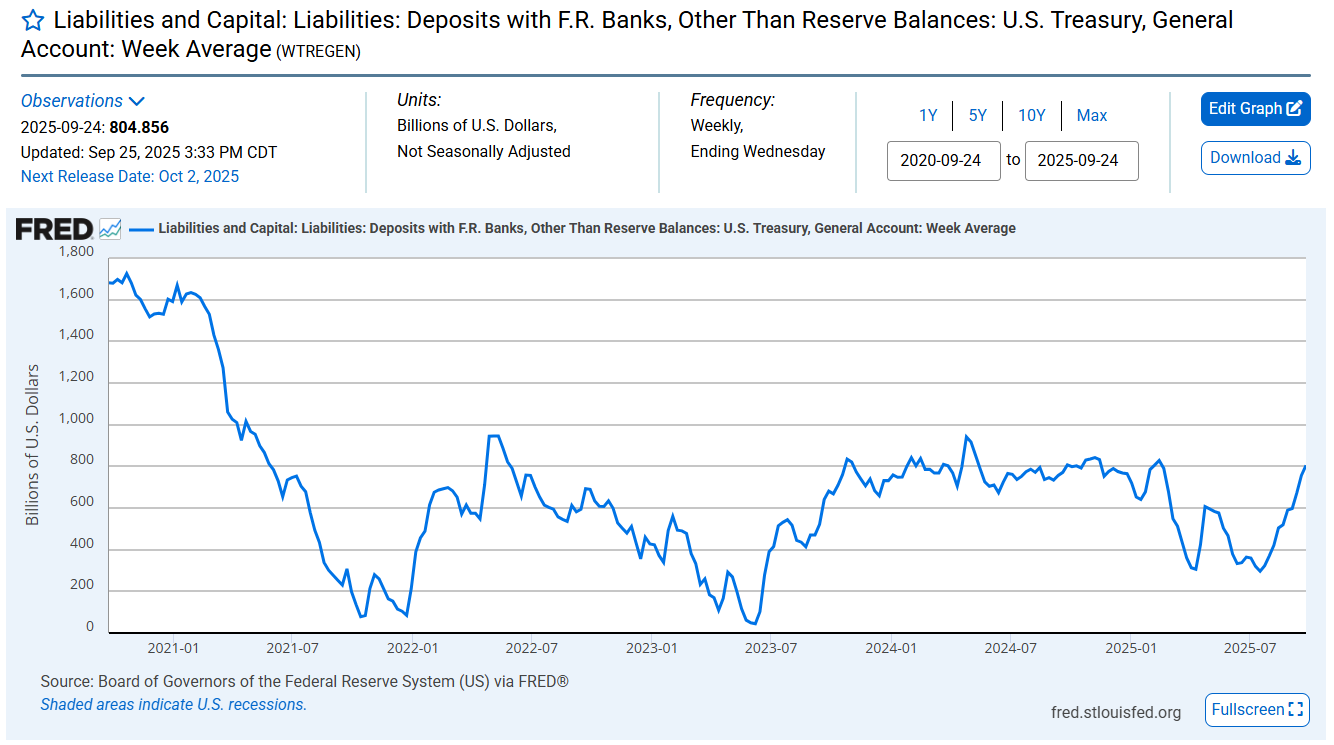The width and height of the screenshot is (1334, 745).
Task: Switch to the 10Y time range
Action: point(1031,116)
